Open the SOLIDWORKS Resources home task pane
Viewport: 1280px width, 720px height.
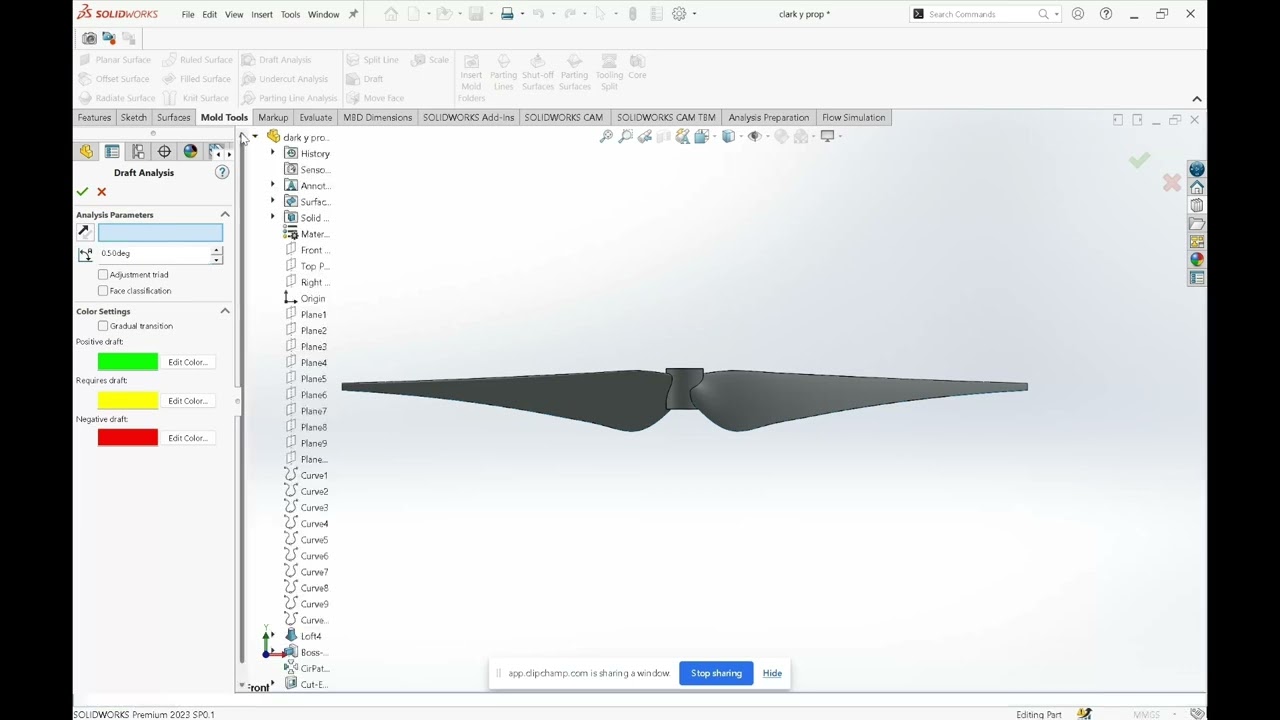pos(1197,187)
